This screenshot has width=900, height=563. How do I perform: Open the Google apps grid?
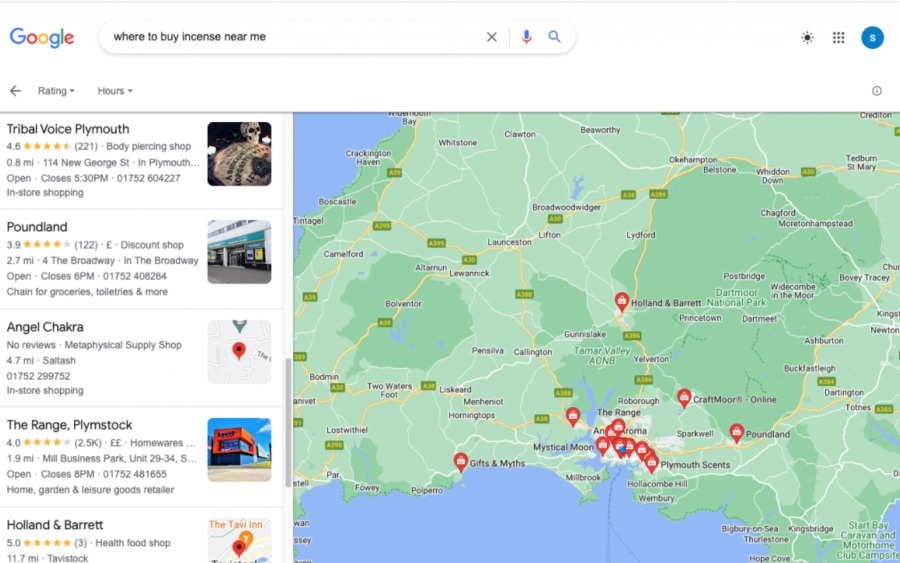(838, 38)
